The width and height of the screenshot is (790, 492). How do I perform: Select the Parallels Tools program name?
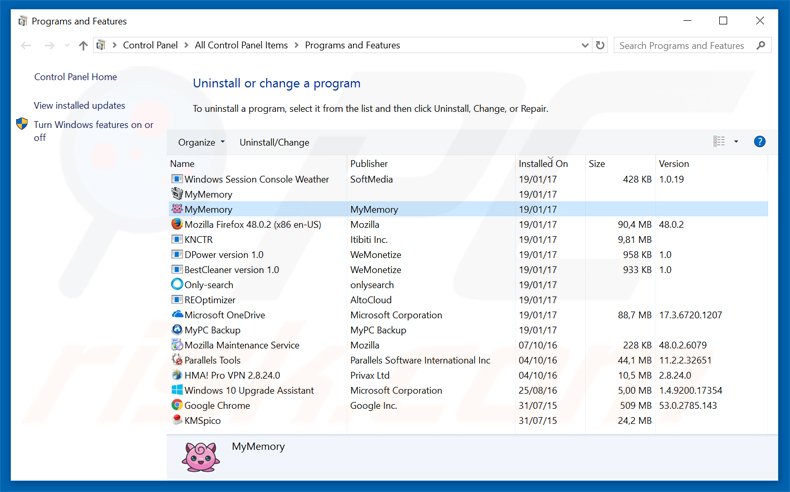212,360
